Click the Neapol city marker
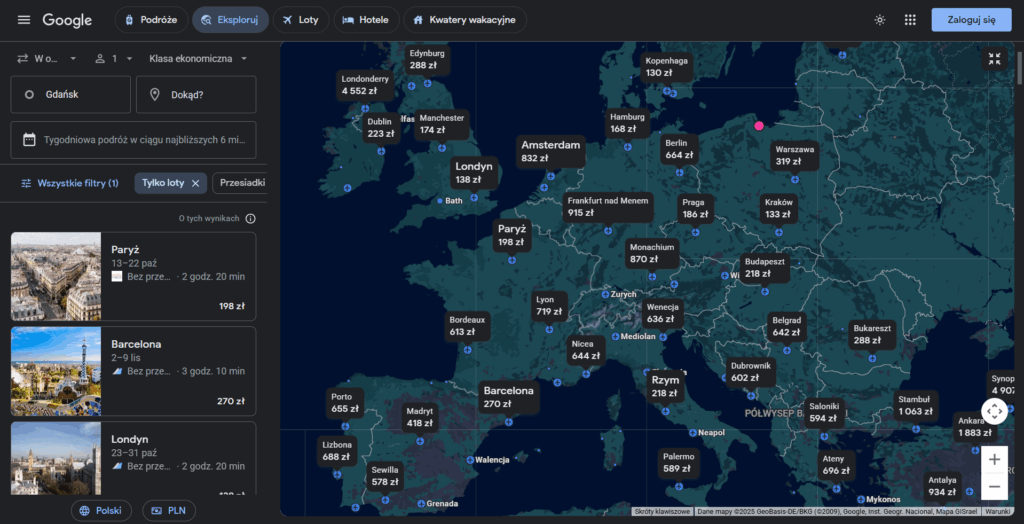The width and height of the screenshot is (1024, 524). [692, 433]
